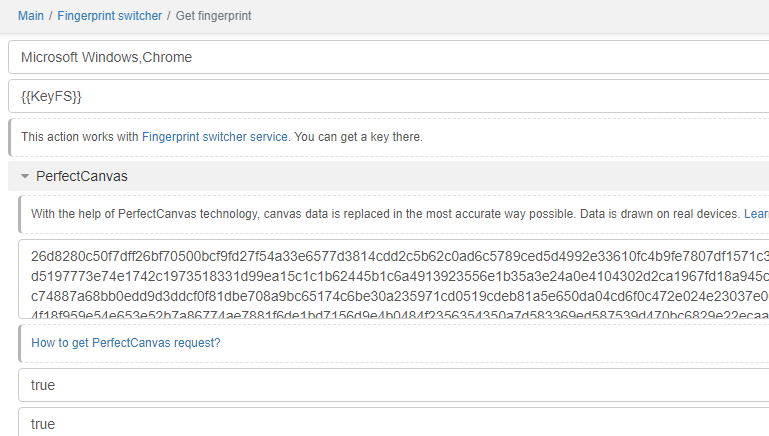
Task: Open How to get PerfectCanvas request link
Action: click(x=126, y=343)
